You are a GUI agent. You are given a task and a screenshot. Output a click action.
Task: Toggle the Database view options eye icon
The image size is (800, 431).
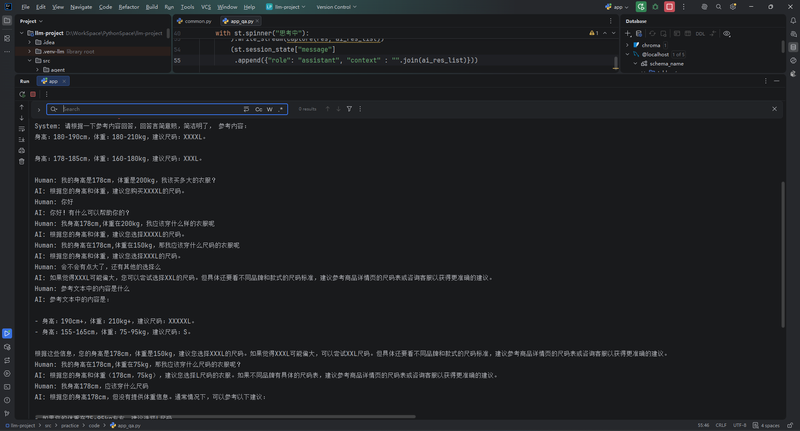coord(727,34)
